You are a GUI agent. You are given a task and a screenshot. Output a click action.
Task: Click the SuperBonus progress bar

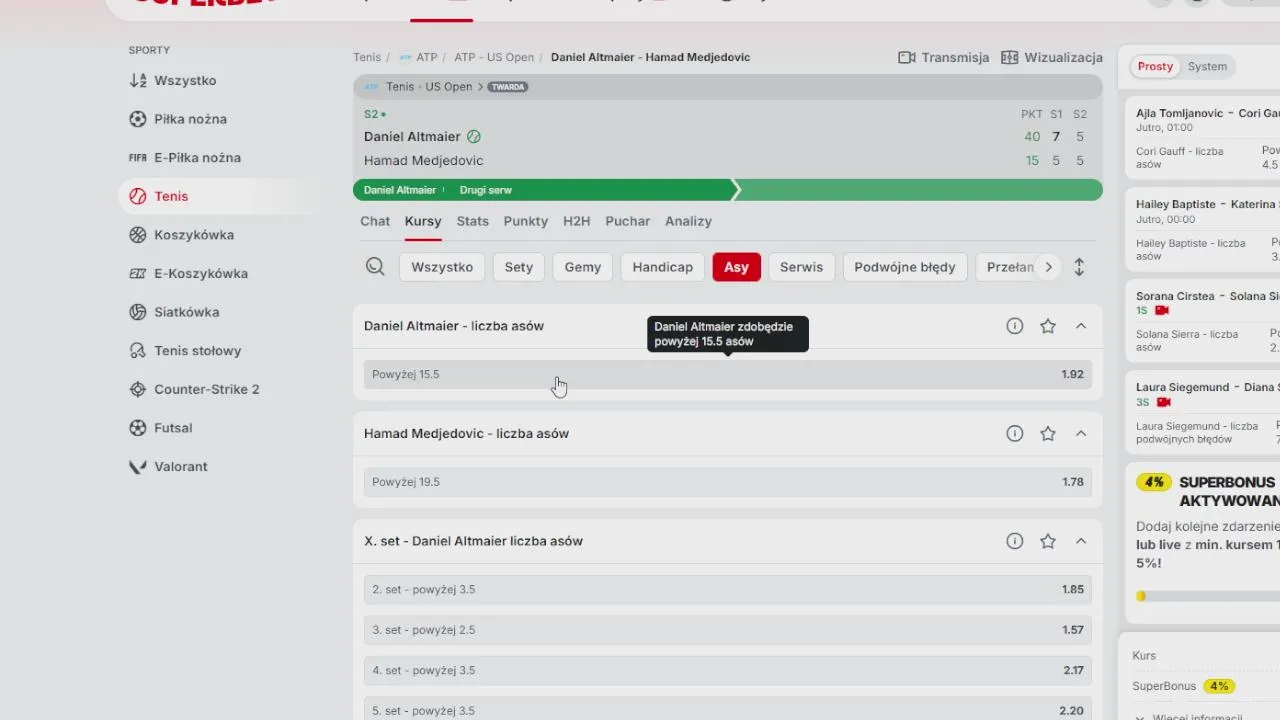click(x=1208, y=596)
